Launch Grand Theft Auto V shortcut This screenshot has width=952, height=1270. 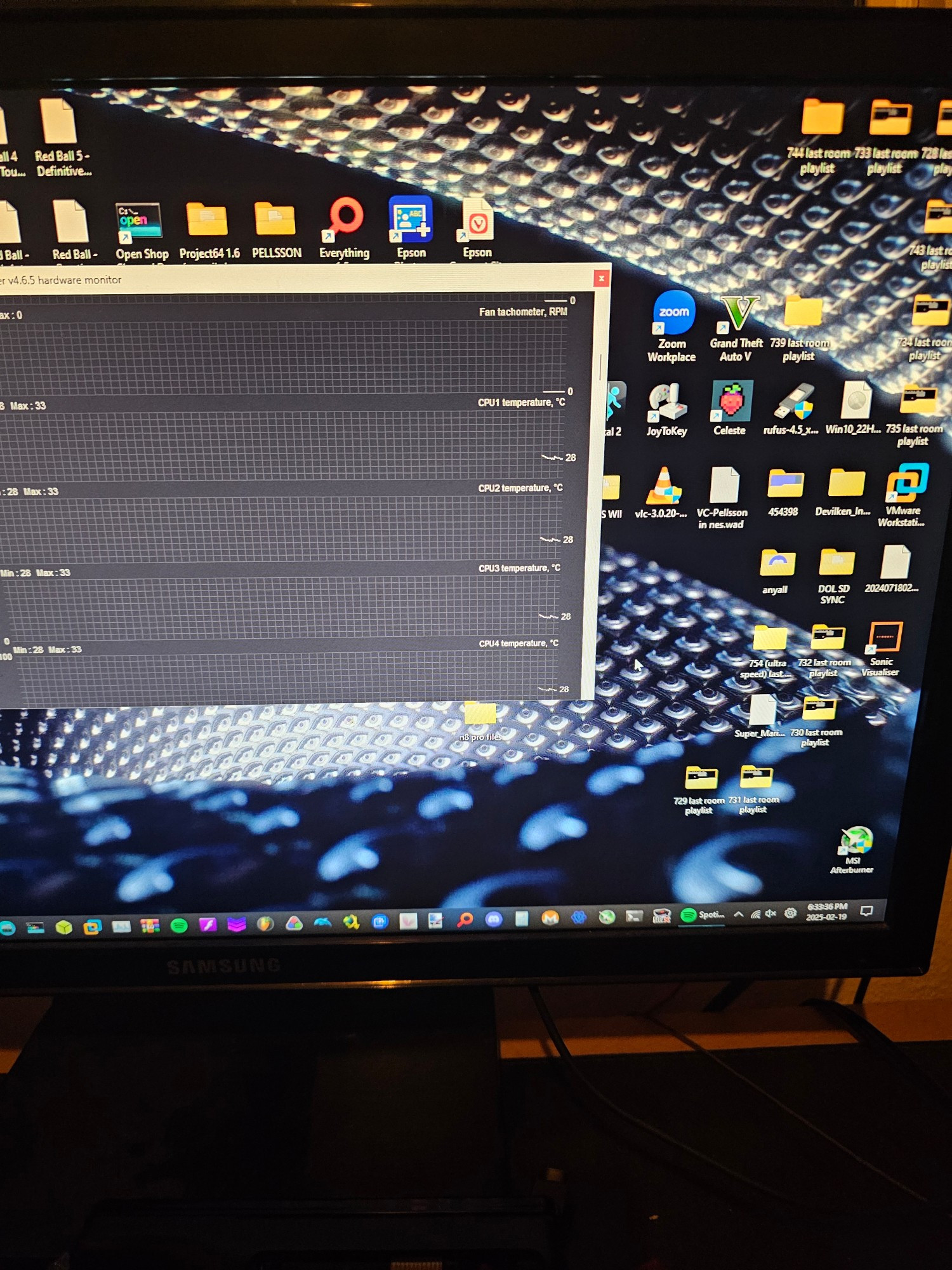(x=736, y=328)
